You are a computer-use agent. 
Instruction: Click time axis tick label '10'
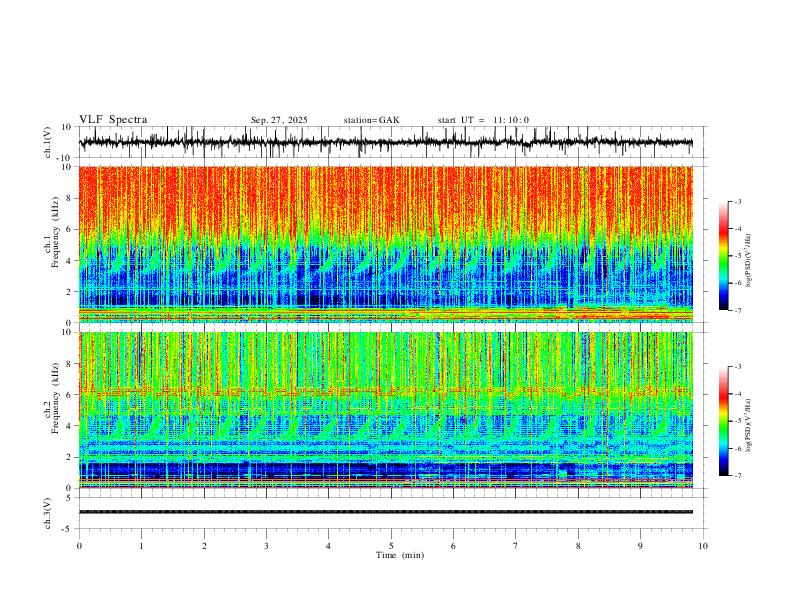(x=703, y=546)
